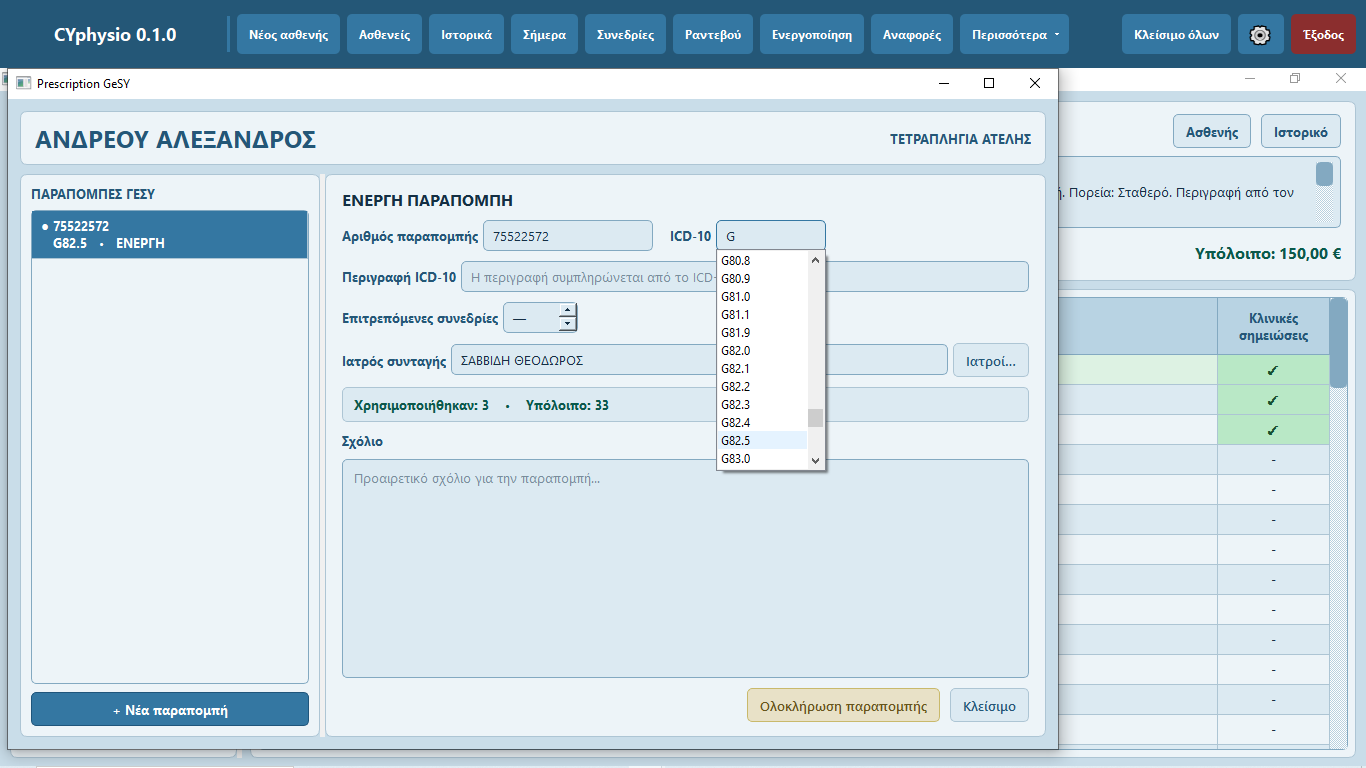The width and height of the screenshot is (1366, 768).
Task: Click the Ενεργοποίηση toolbar button
Action: 812,34
